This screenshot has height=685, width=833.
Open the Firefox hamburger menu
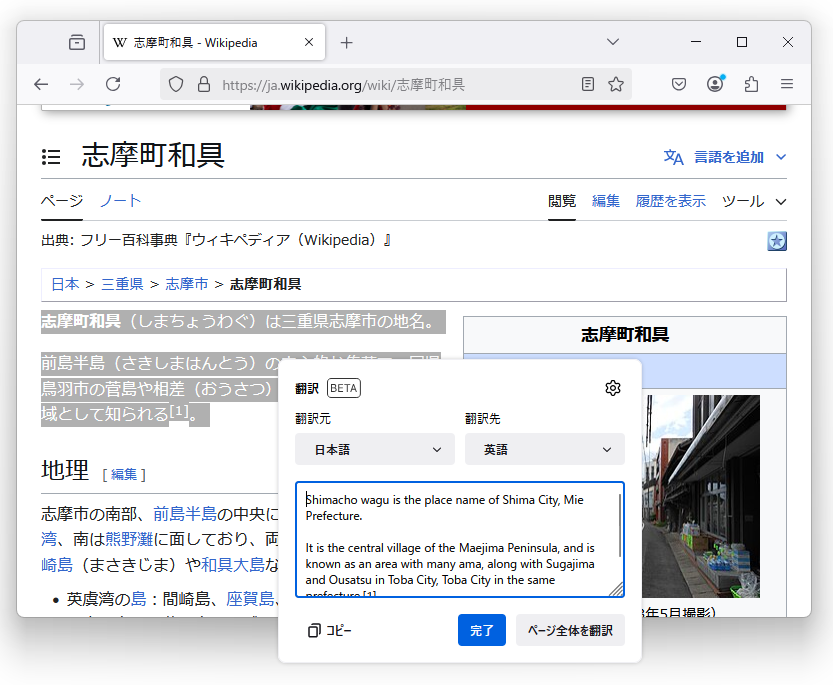pos(787,84)
